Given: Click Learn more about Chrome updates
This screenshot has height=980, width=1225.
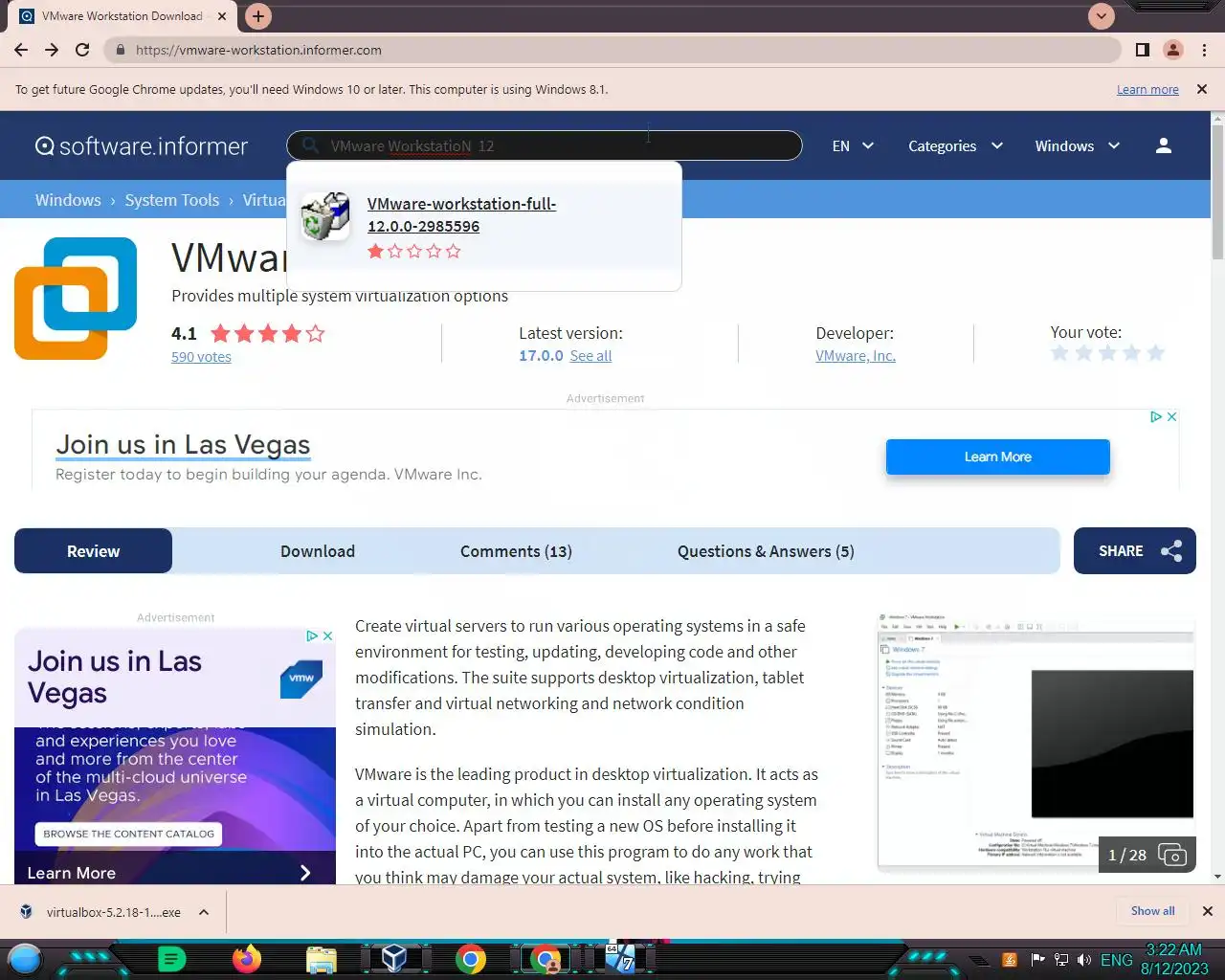Looking at the screenshot, I should pyautogui.click(x=1147, y=89).
